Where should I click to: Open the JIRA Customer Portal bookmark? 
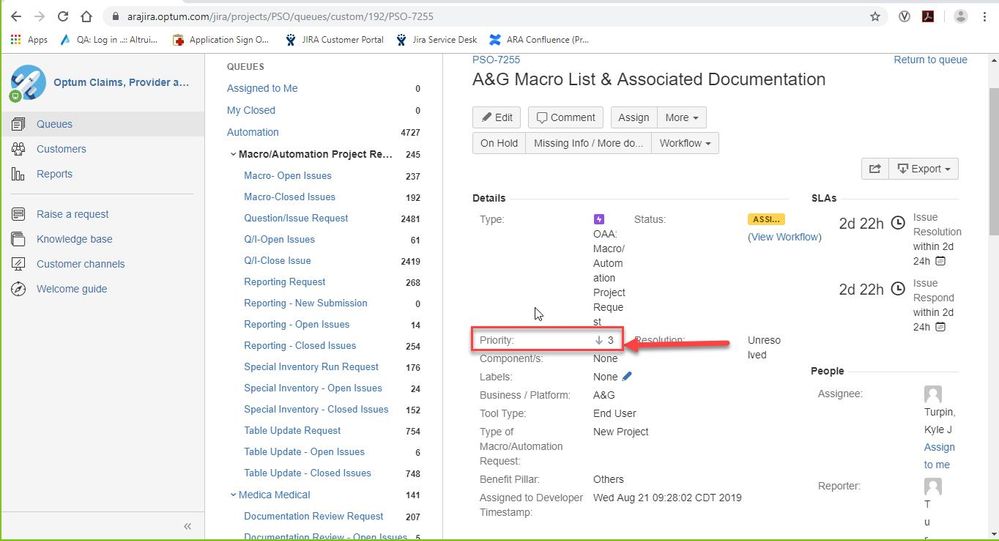coord(334,40)
